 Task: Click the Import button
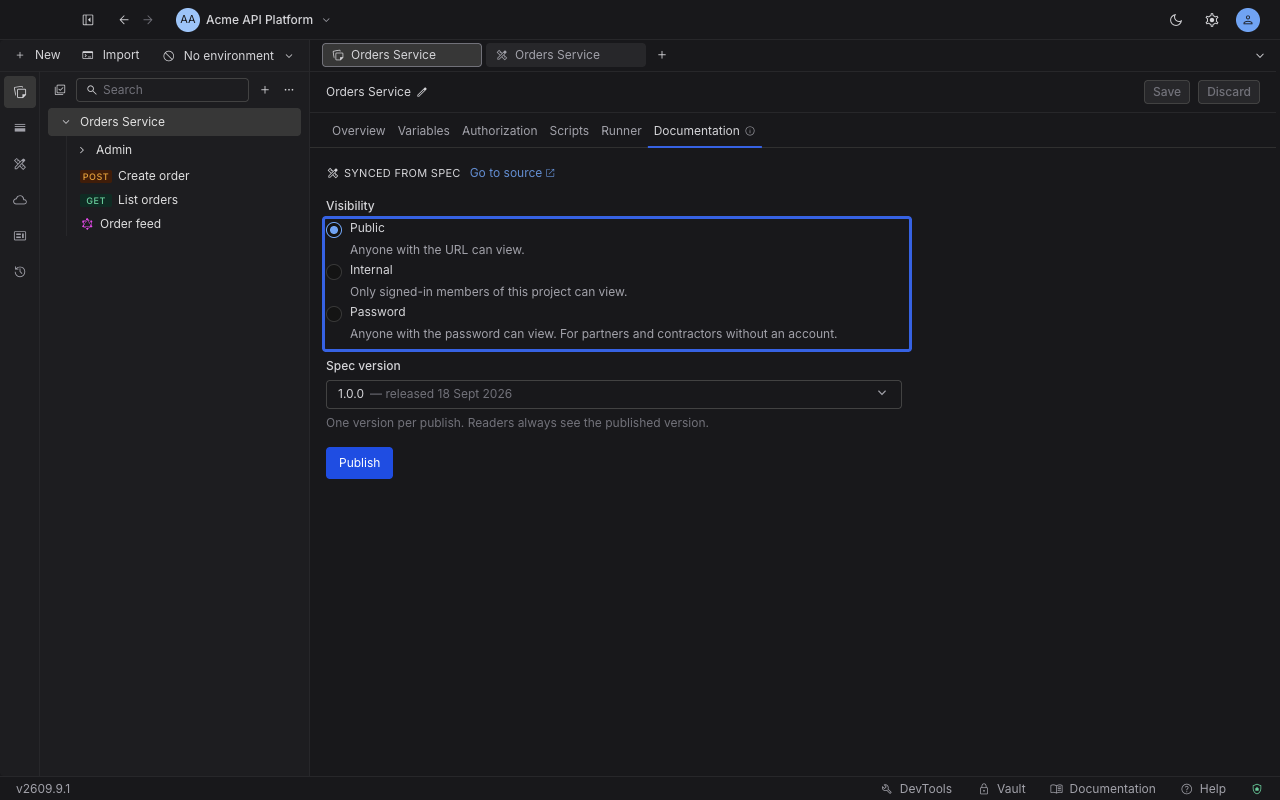pyautogui.click(x=111, y=55)
